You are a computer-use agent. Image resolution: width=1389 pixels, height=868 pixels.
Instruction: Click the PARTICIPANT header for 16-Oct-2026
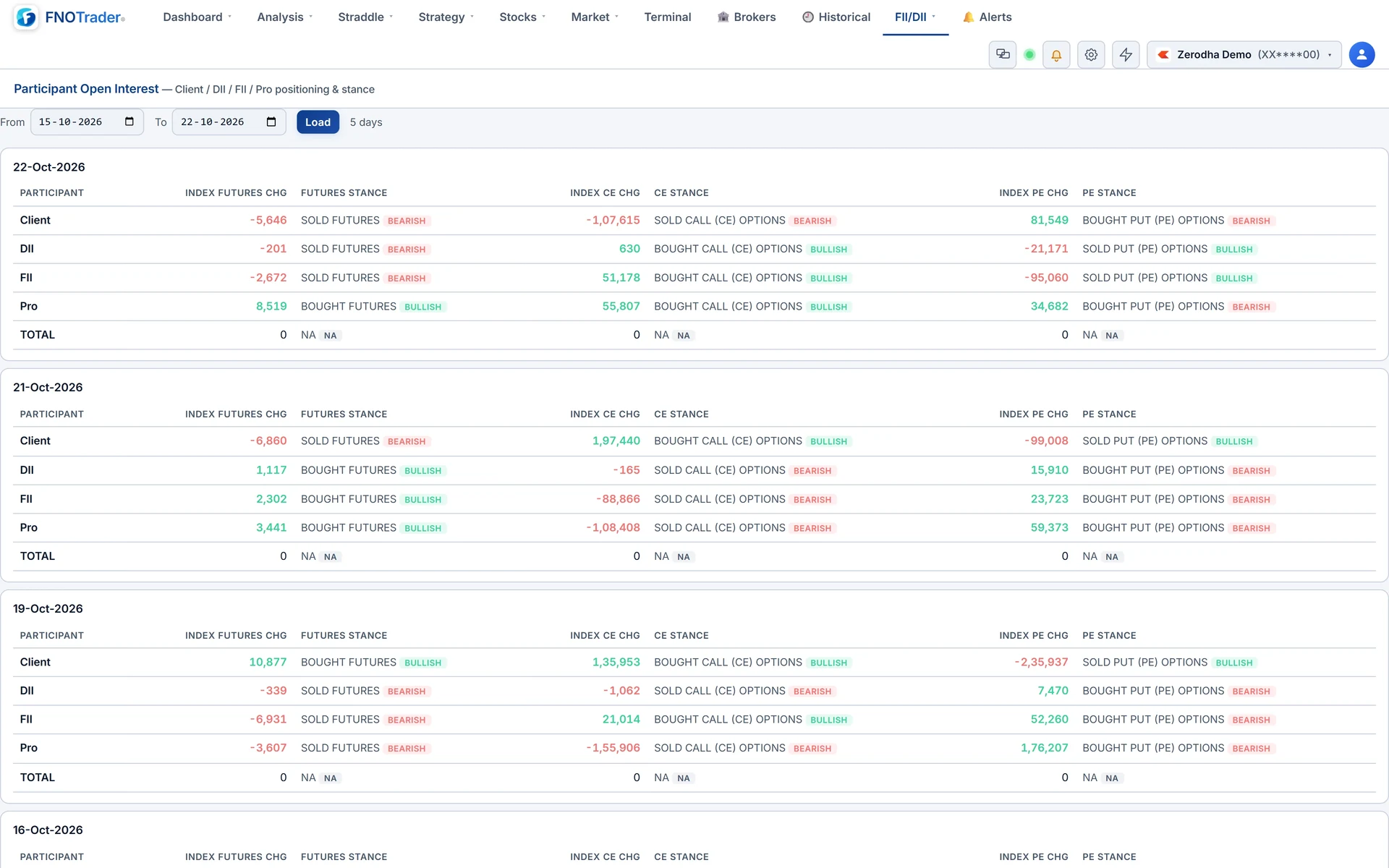click(51, 857)
